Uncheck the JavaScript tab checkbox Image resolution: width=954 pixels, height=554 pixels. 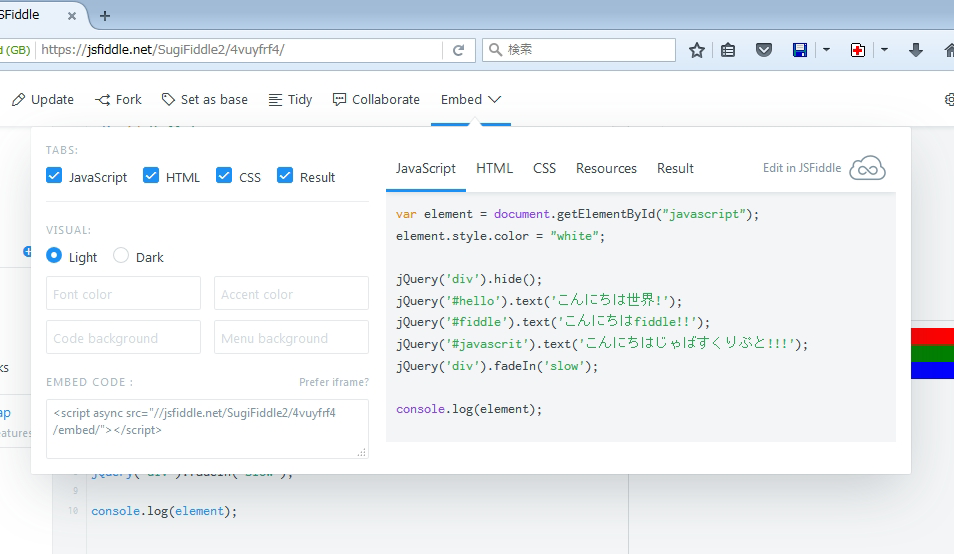55,176
